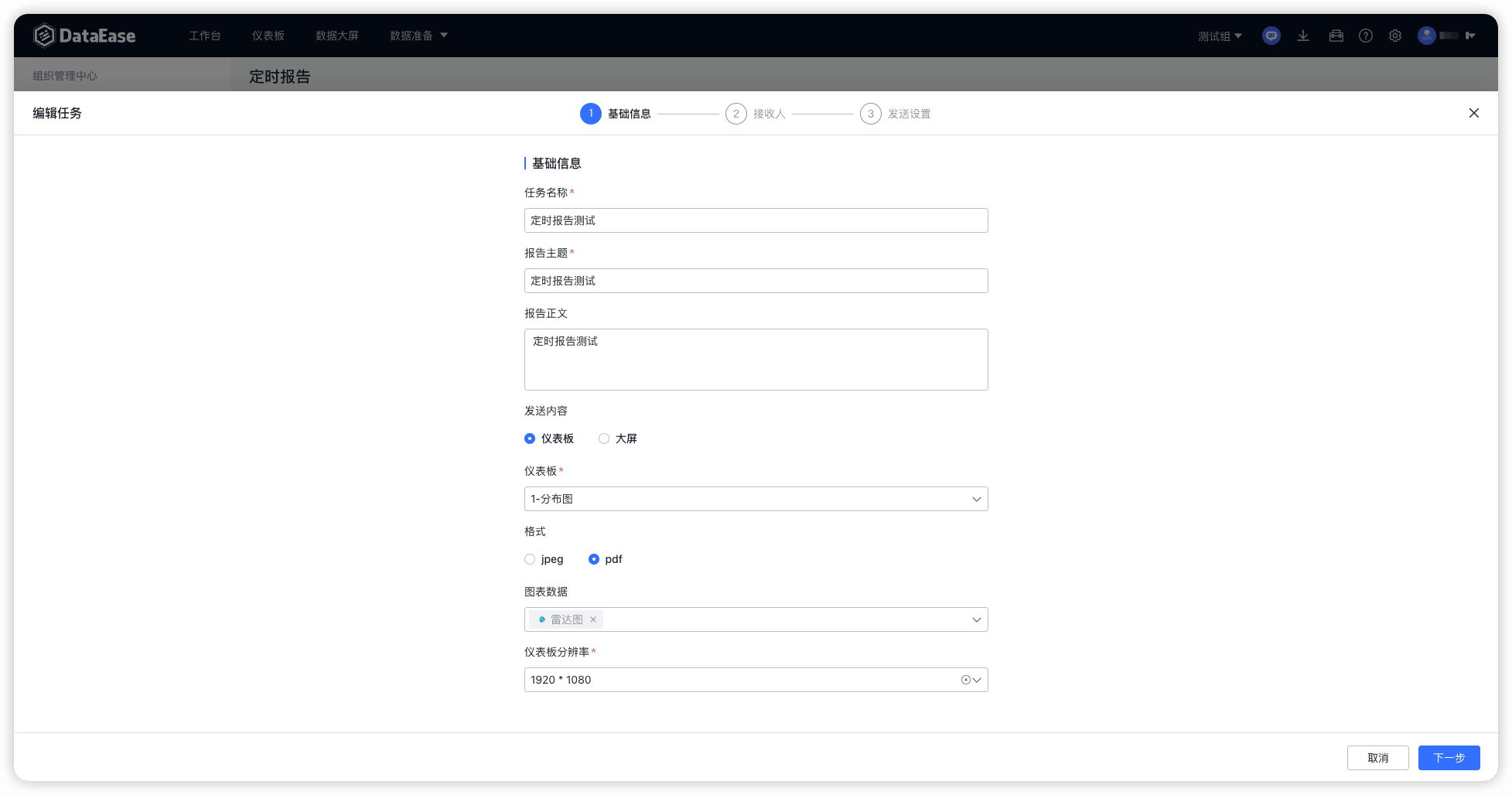Expand the 仪表板 dropdown showing 1-分布图
Viewport: 1512px width, 795px height.
[x=756, y=499]
